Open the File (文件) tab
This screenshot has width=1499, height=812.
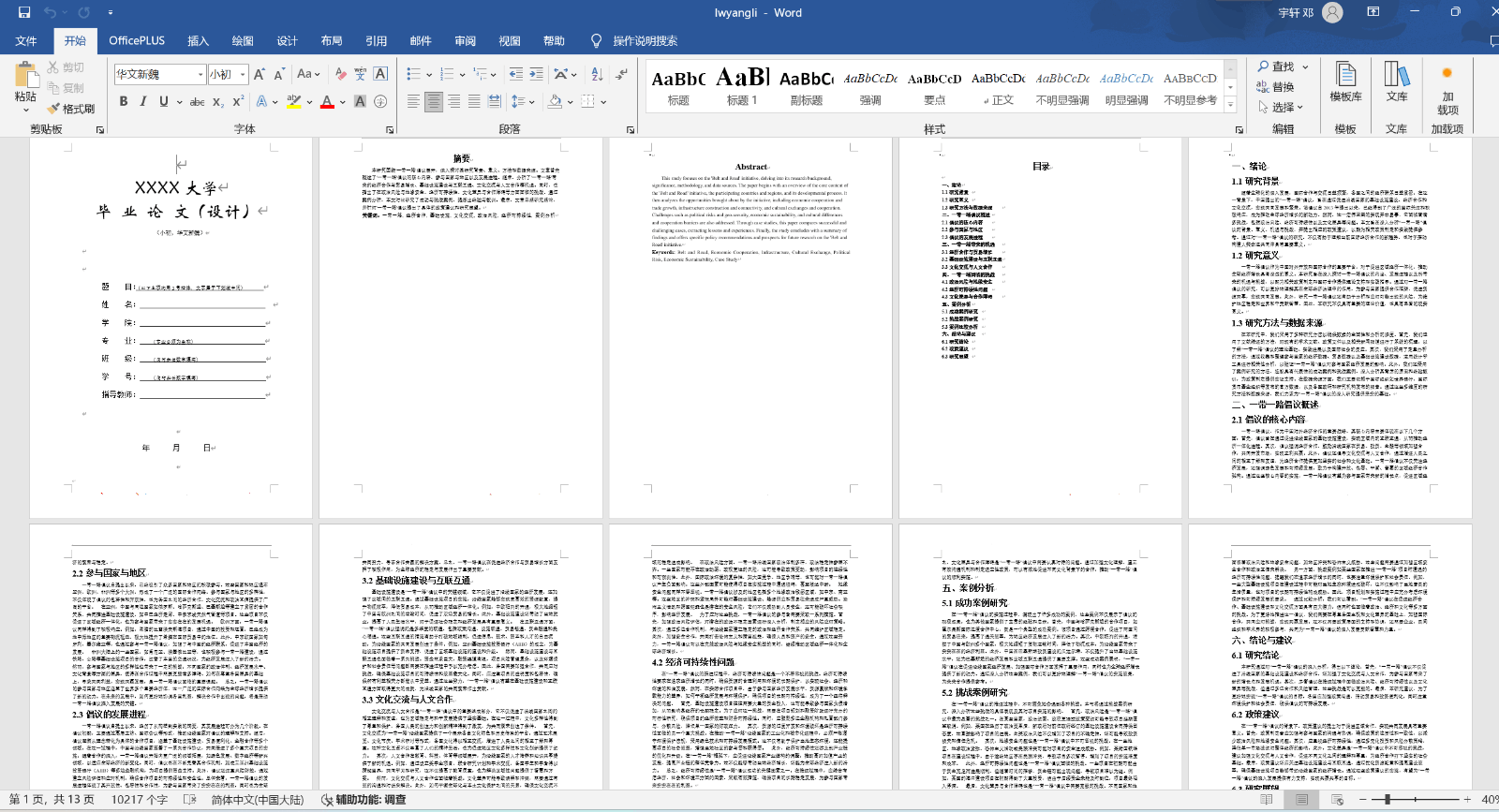click(x=26, y=40)
